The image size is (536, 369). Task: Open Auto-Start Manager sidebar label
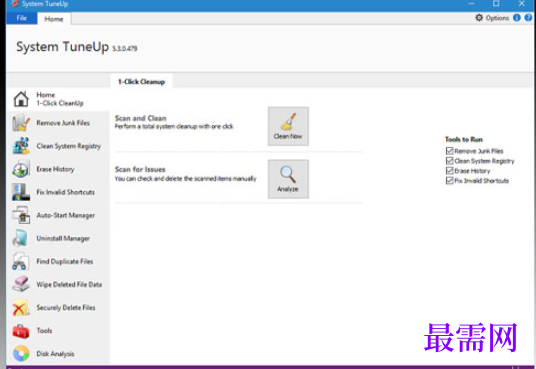66,215
